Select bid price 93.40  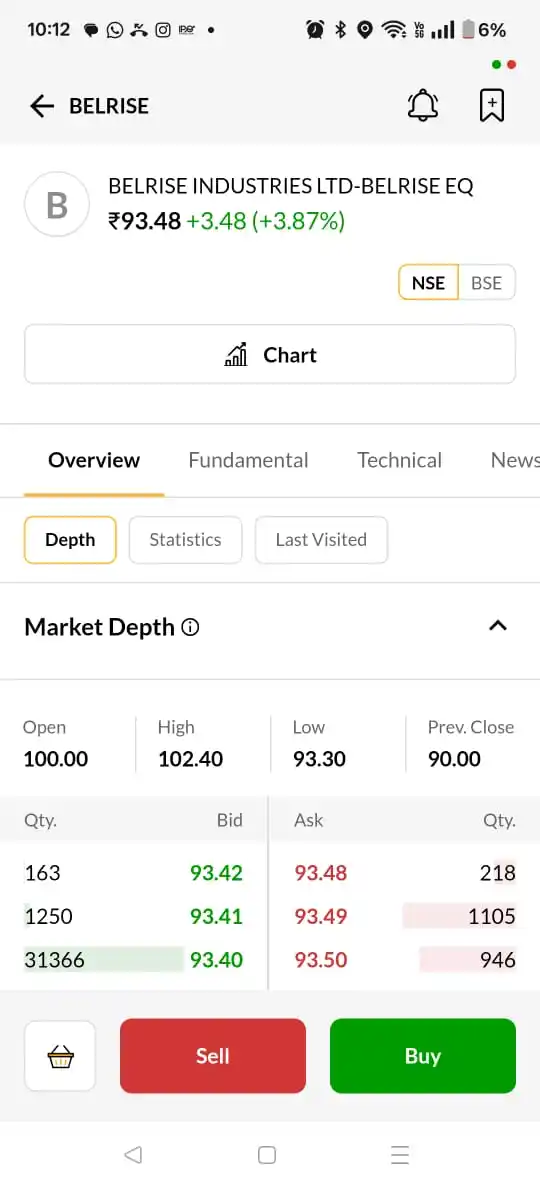pyautogui.click(x=217, y=961)
